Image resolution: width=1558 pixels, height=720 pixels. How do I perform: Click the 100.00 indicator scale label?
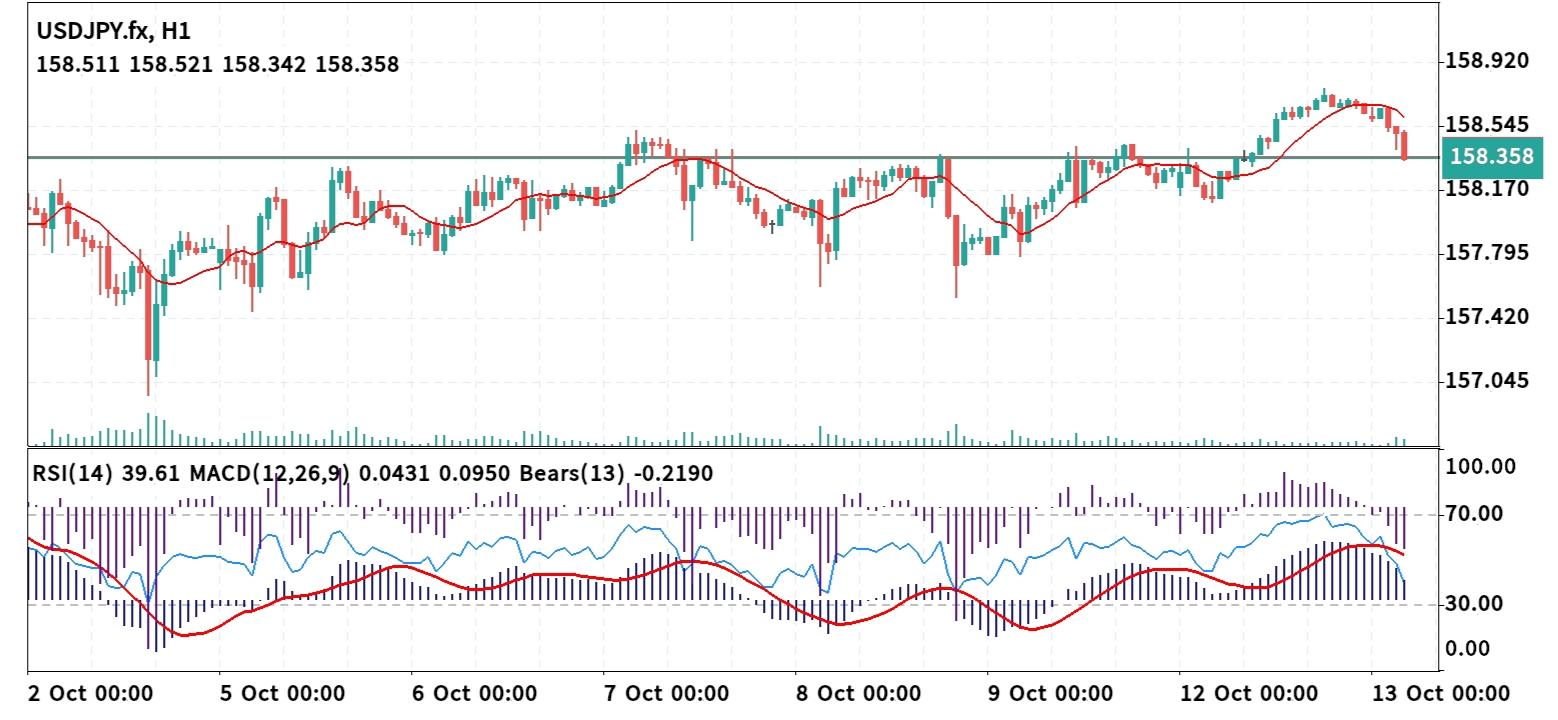pos(1480,466)
